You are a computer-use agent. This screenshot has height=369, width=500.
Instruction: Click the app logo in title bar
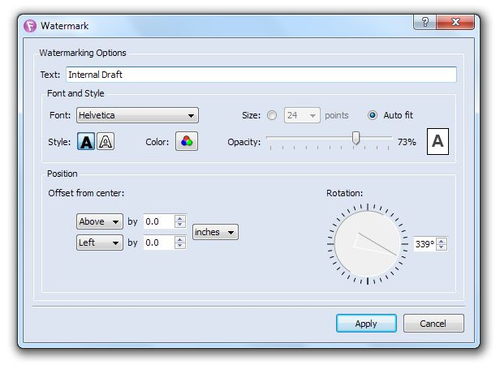click(x=30, y=26)
